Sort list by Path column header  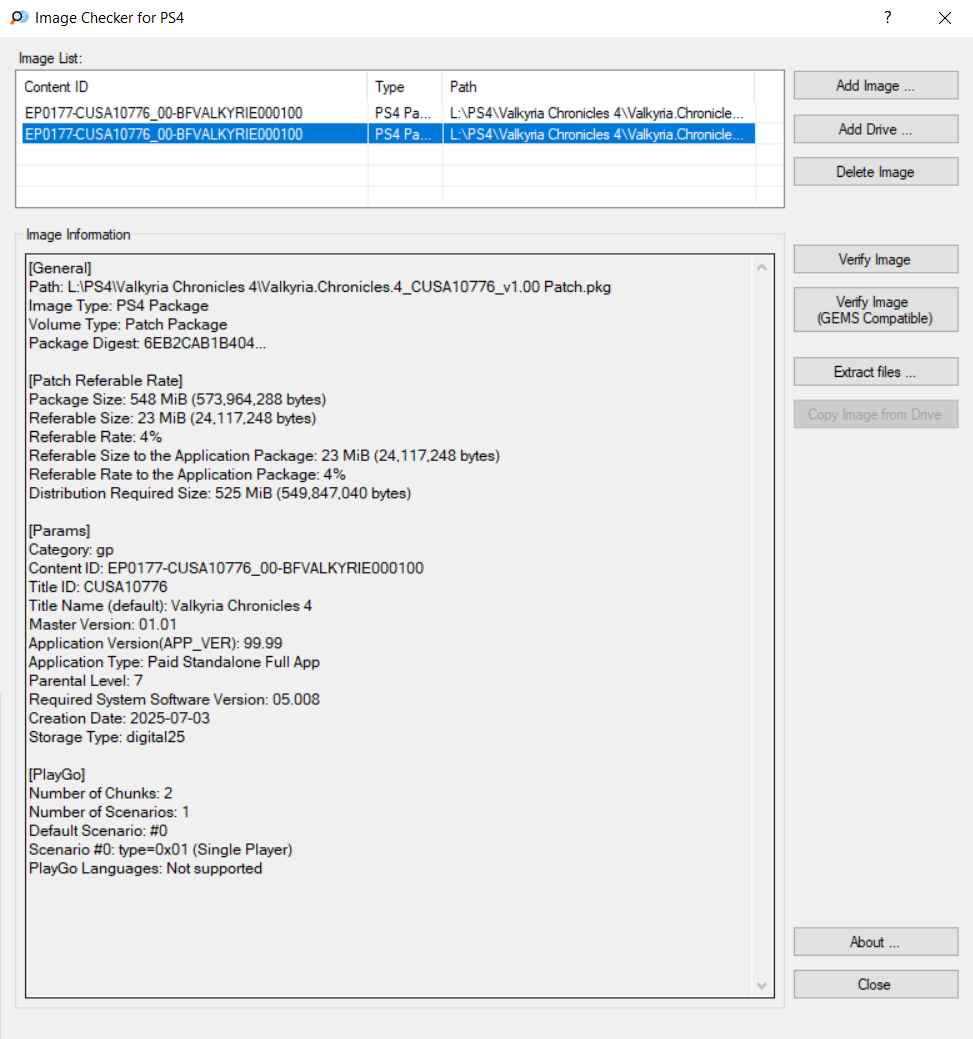pyautogui.click(x=598, y=87)
